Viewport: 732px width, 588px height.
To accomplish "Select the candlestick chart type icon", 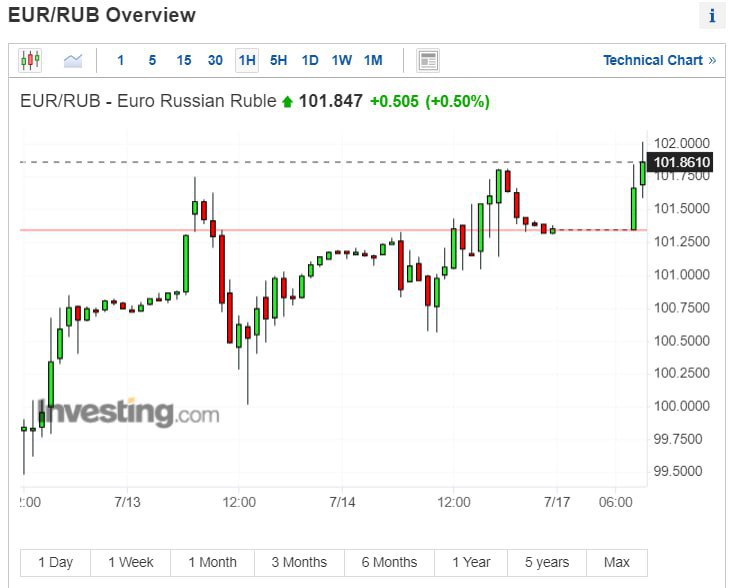I will coord(30,60).
